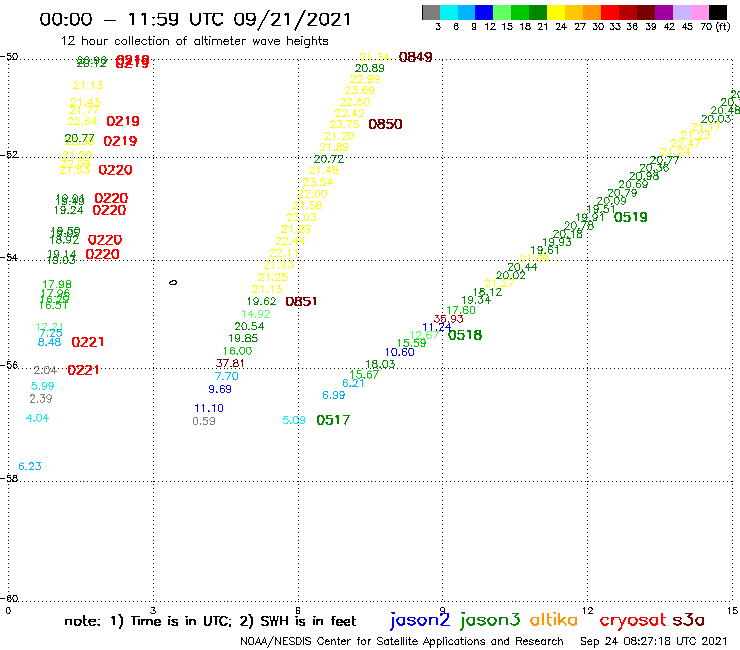Click wave height value 22.64
This screenshot has height=650, width=740.
[x=82, y=121]
